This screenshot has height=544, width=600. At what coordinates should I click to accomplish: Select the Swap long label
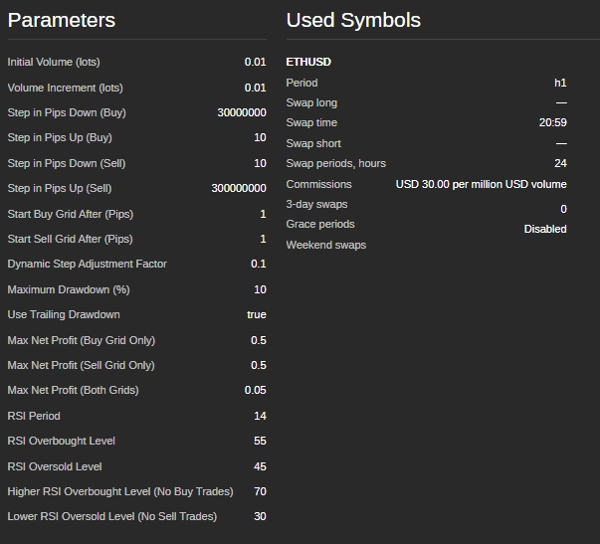point(311,103)
